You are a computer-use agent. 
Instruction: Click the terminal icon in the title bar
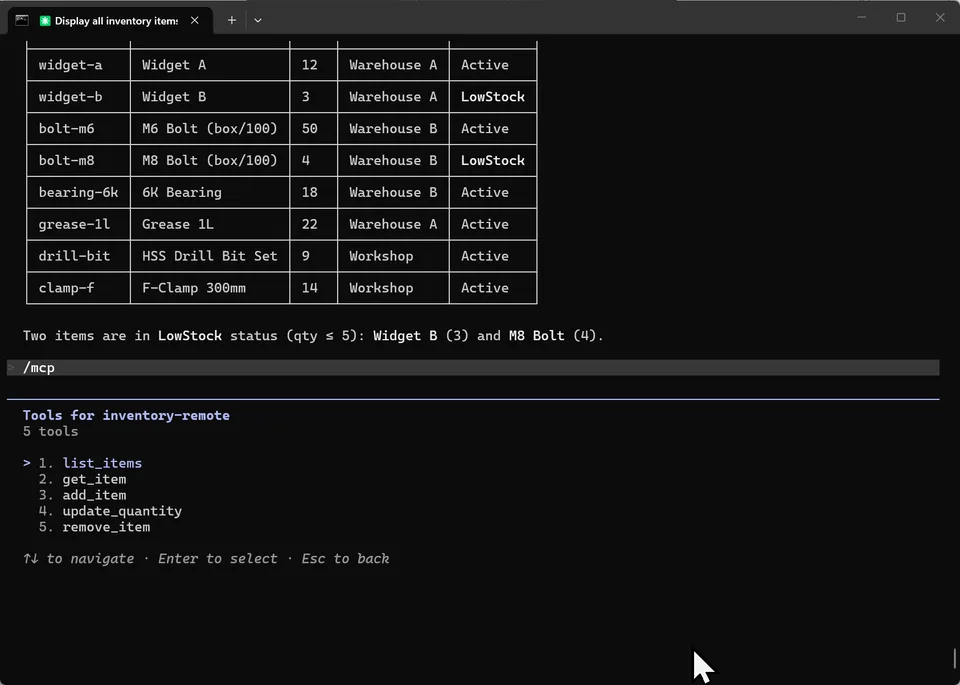tap(22, 20)
